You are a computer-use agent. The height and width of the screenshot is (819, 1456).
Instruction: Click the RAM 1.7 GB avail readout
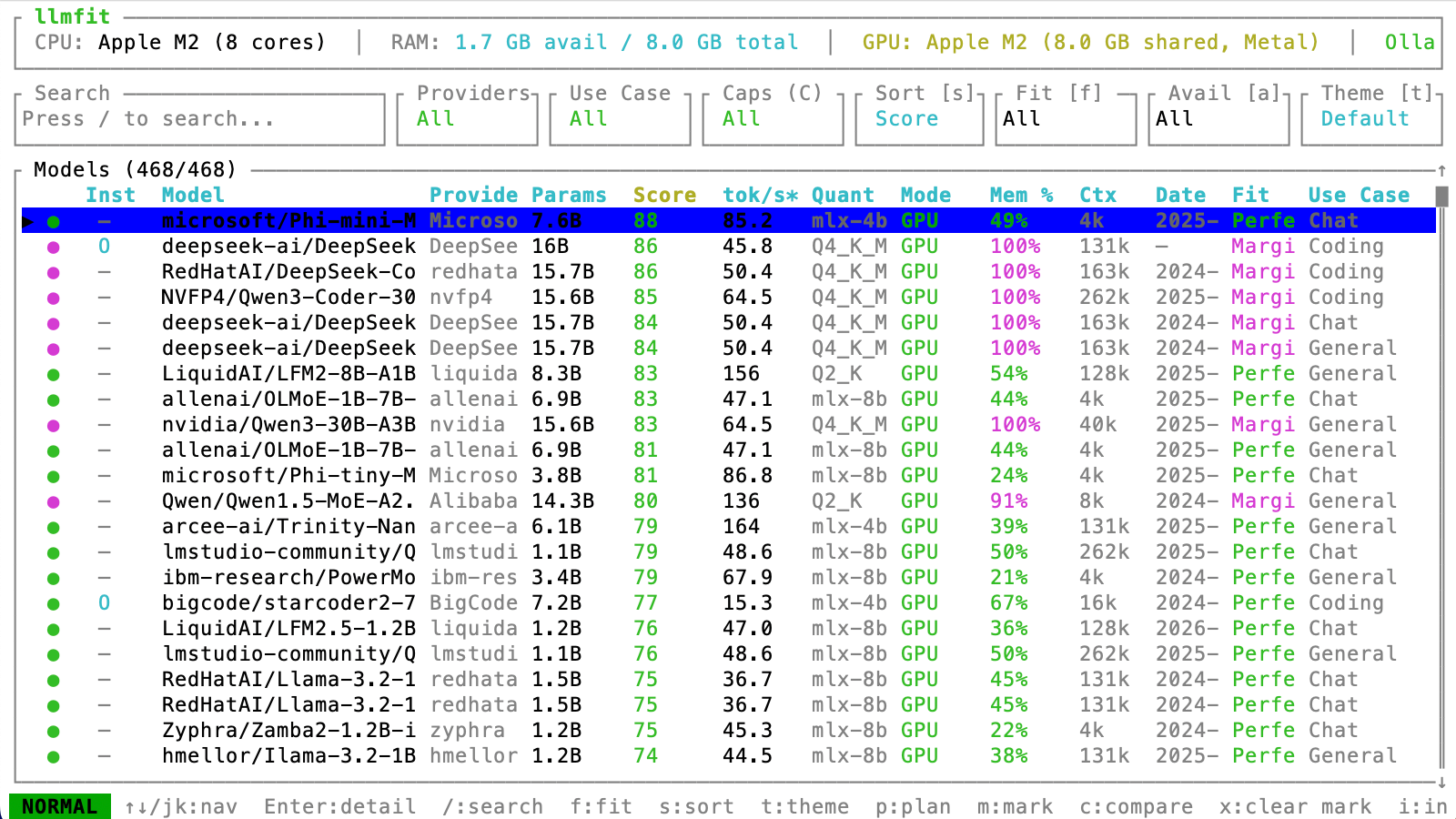point(595,42)
